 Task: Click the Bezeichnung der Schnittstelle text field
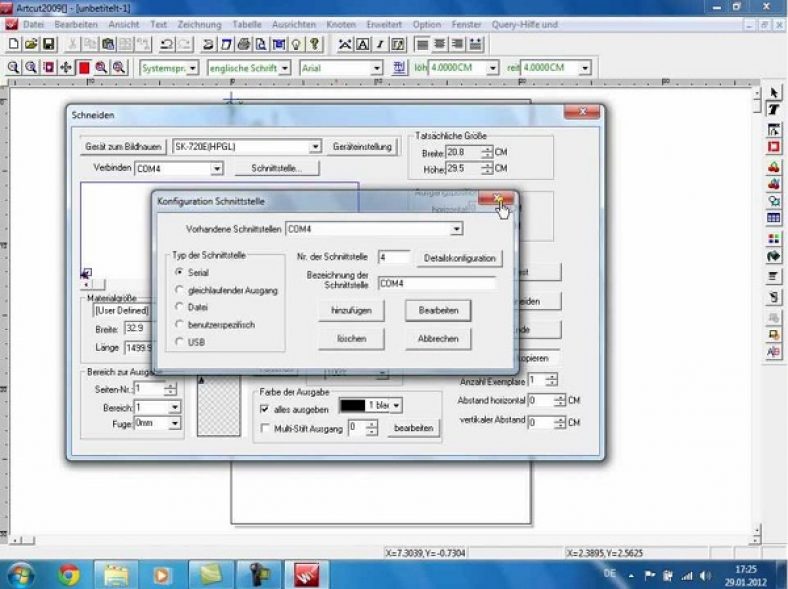tap(436, 284)
